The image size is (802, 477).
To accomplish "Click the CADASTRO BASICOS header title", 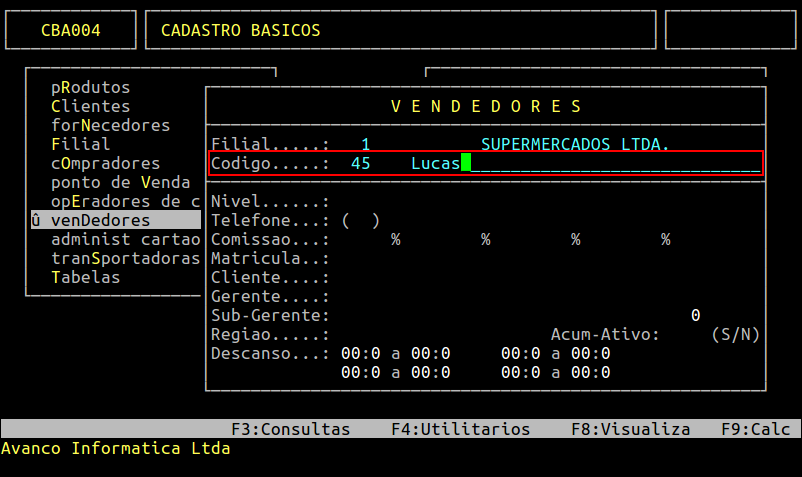I will tap(240, 30).
